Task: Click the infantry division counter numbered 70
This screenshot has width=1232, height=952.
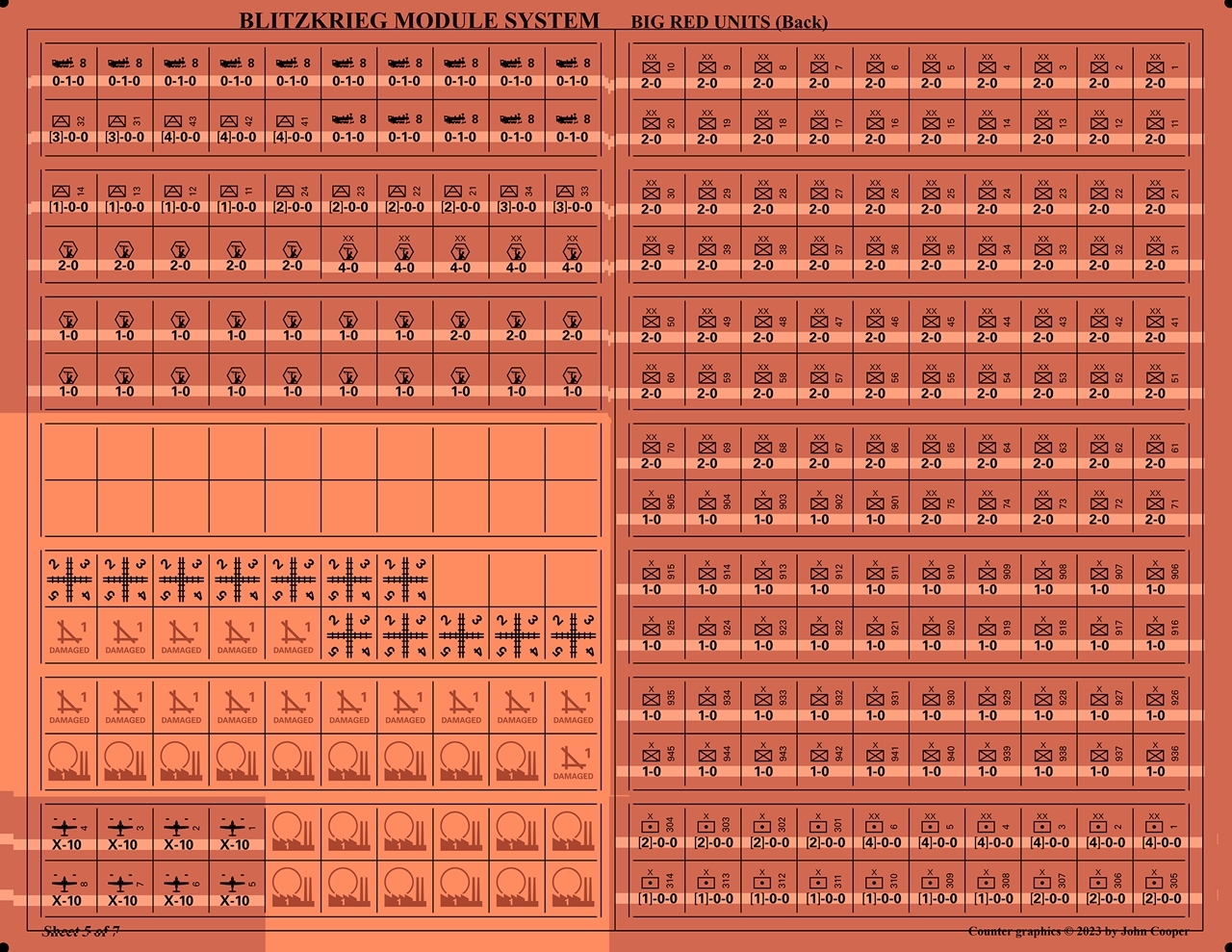Action: (658, 452)
